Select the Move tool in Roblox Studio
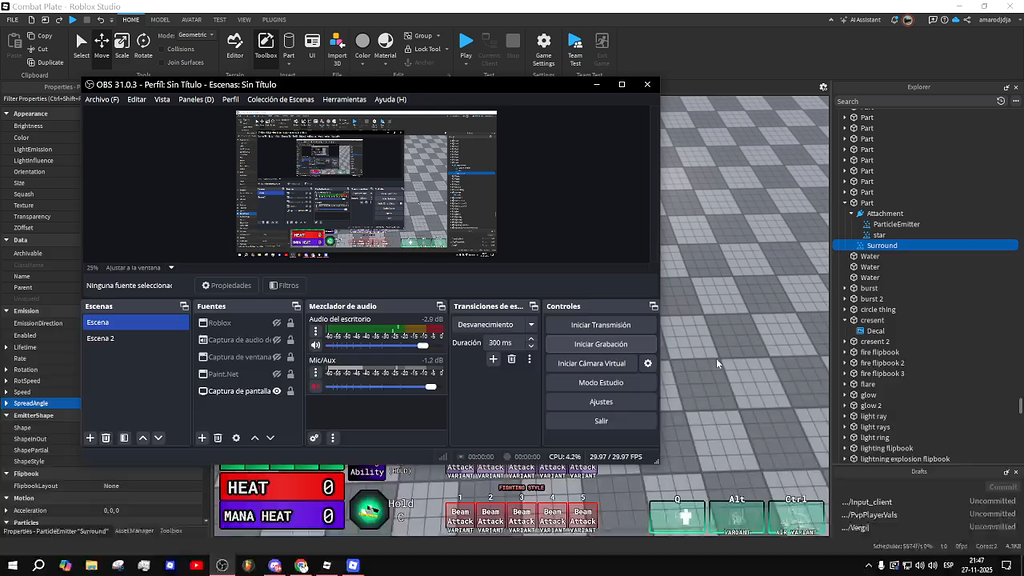The height and width of the screenshot is (576, 1024). 101,46
